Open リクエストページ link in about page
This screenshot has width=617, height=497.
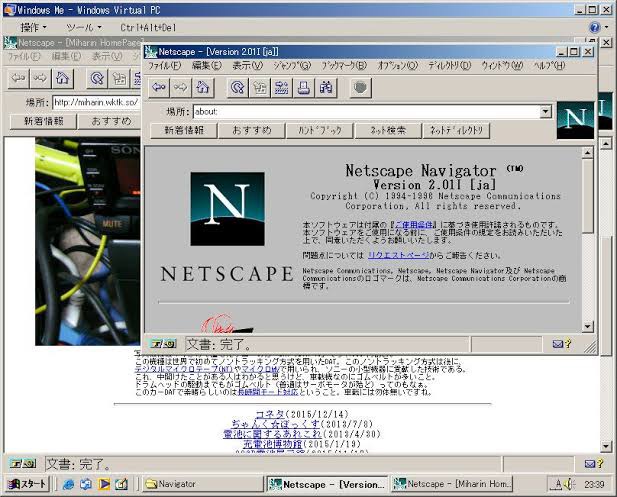click(399, 255)
